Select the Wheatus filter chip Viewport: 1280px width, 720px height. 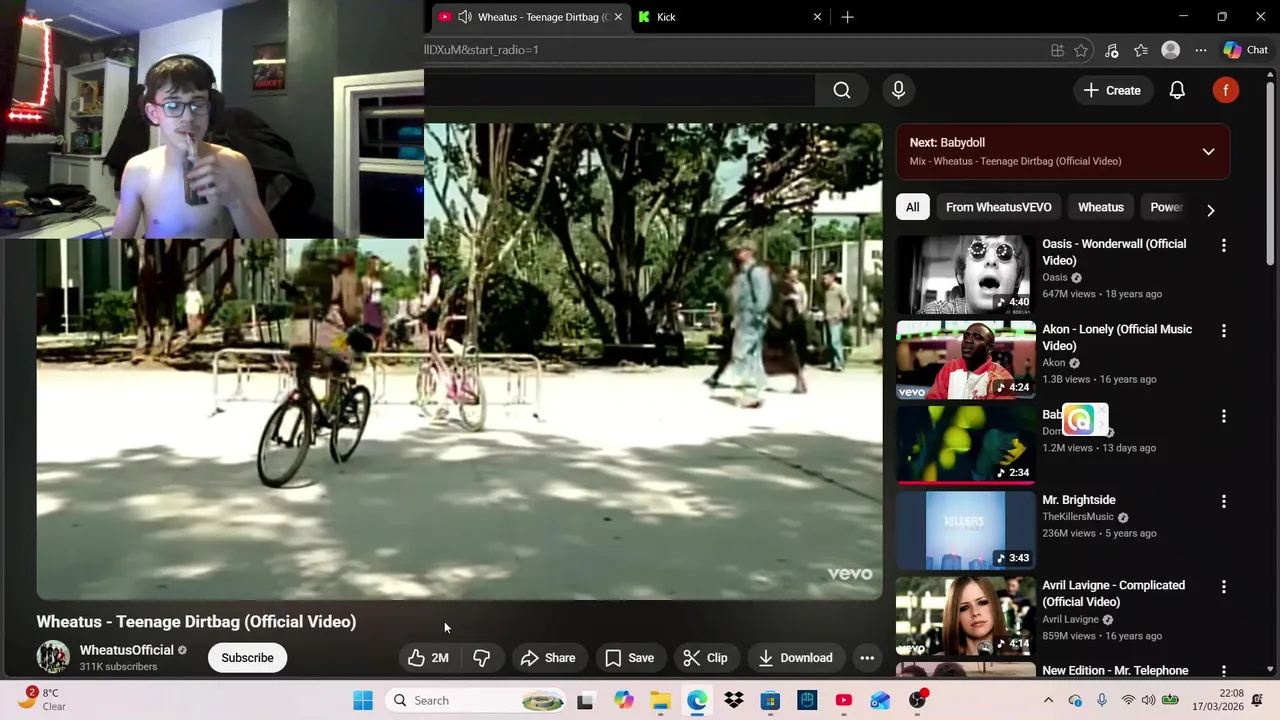click(x=1101, y=207)
